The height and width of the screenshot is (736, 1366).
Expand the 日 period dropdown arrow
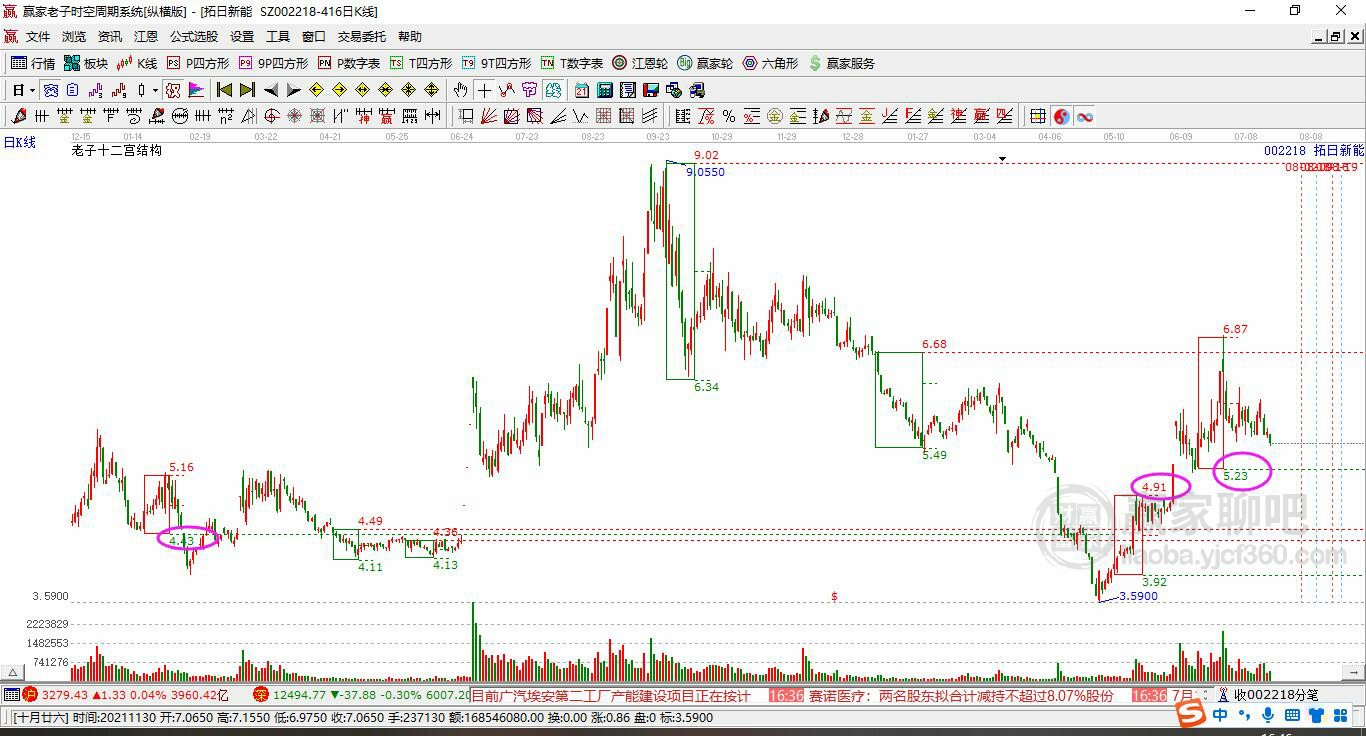[32, 90]
